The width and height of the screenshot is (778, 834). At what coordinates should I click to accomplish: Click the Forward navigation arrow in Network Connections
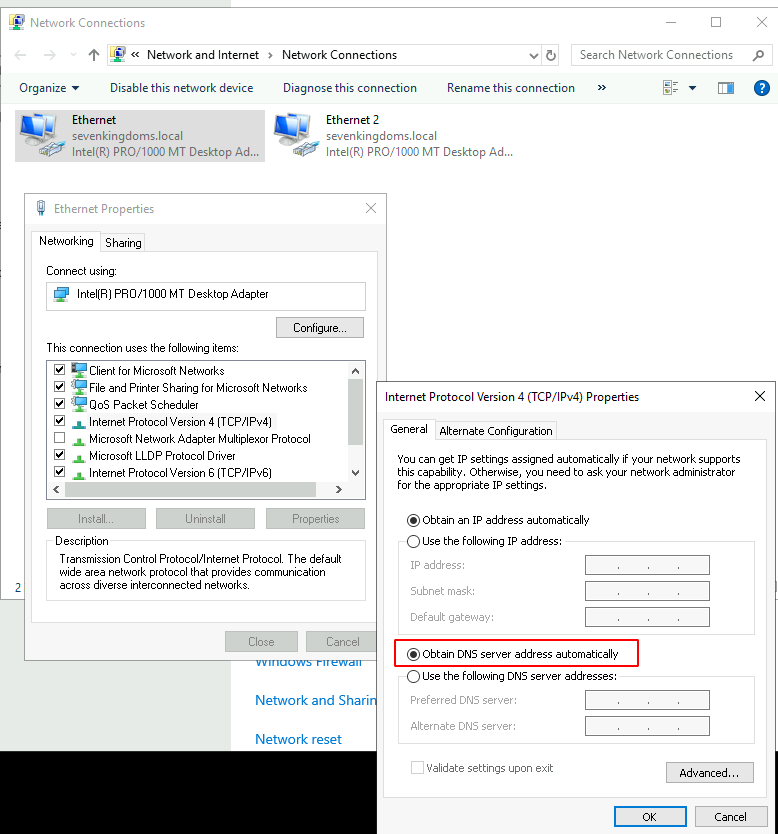(x=49, y=55)
